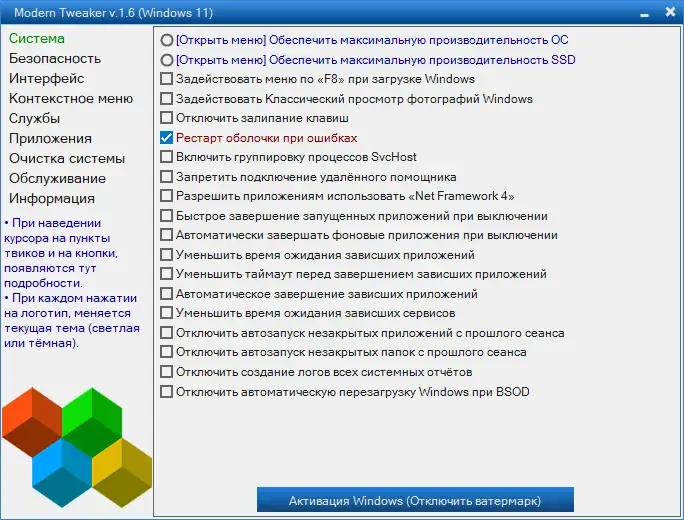This screenshot has width=684, height=520.
Task: Tick 'Быстрое завершение запущенных приложений' checkbox
Action: tap(166, 216)
